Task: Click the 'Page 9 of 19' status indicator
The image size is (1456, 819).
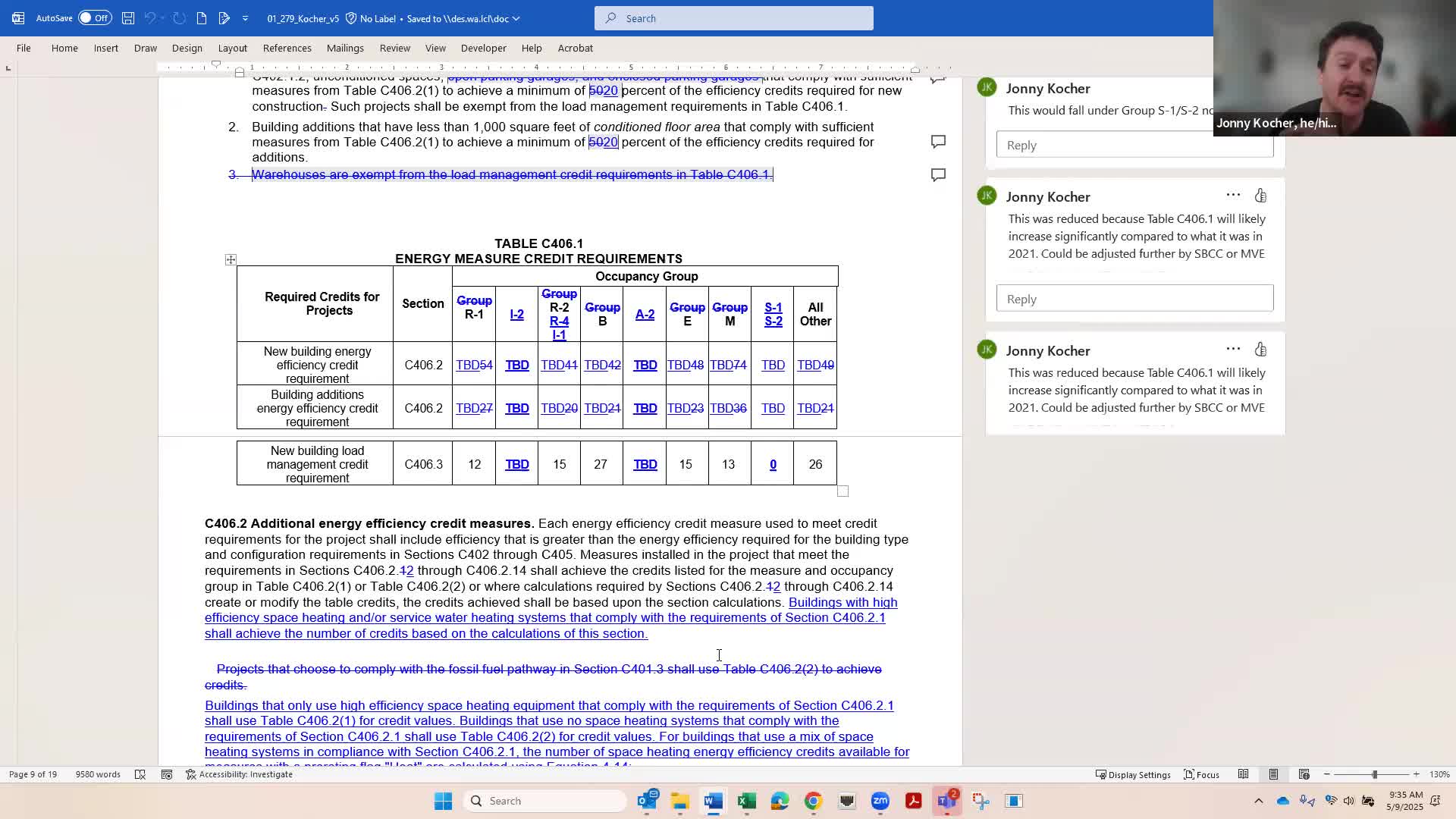Action: coord(33,774)
